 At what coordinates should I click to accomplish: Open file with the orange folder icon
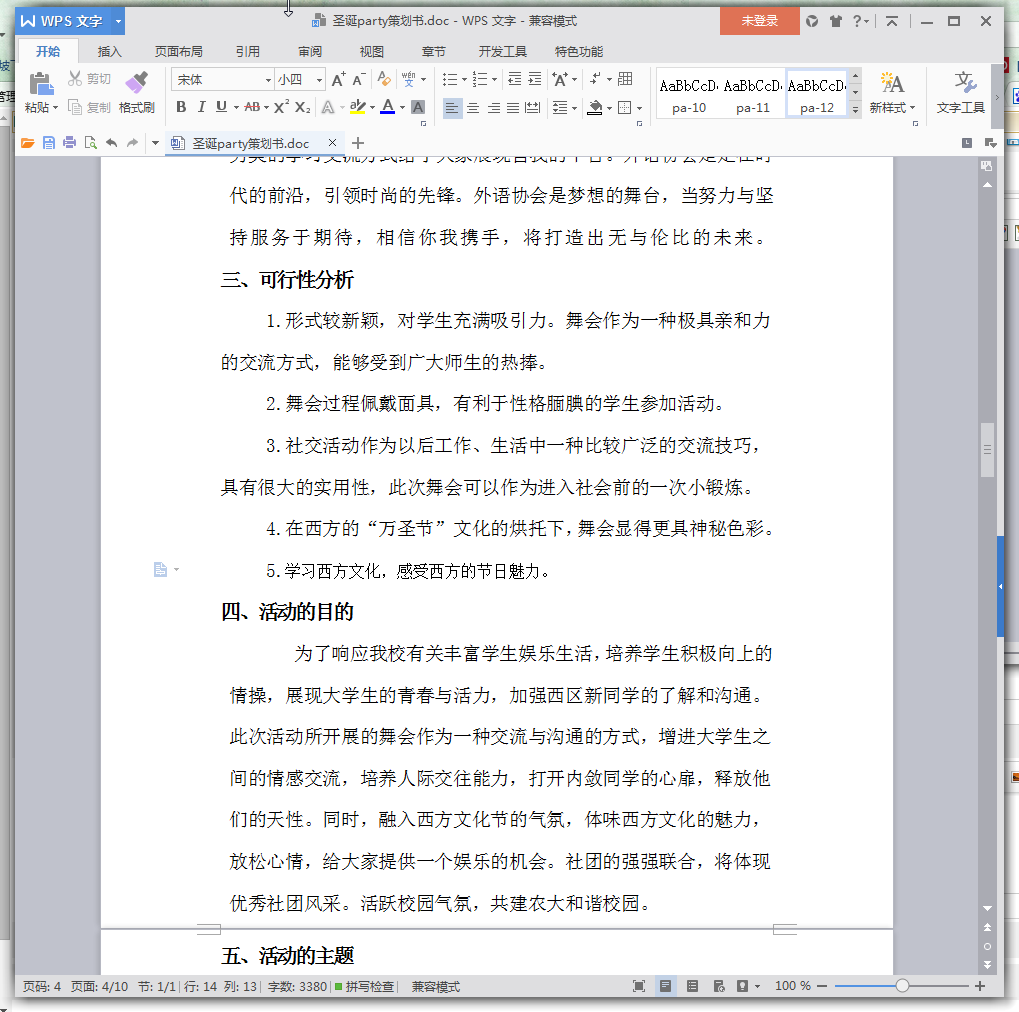click(x=27, y=143)
